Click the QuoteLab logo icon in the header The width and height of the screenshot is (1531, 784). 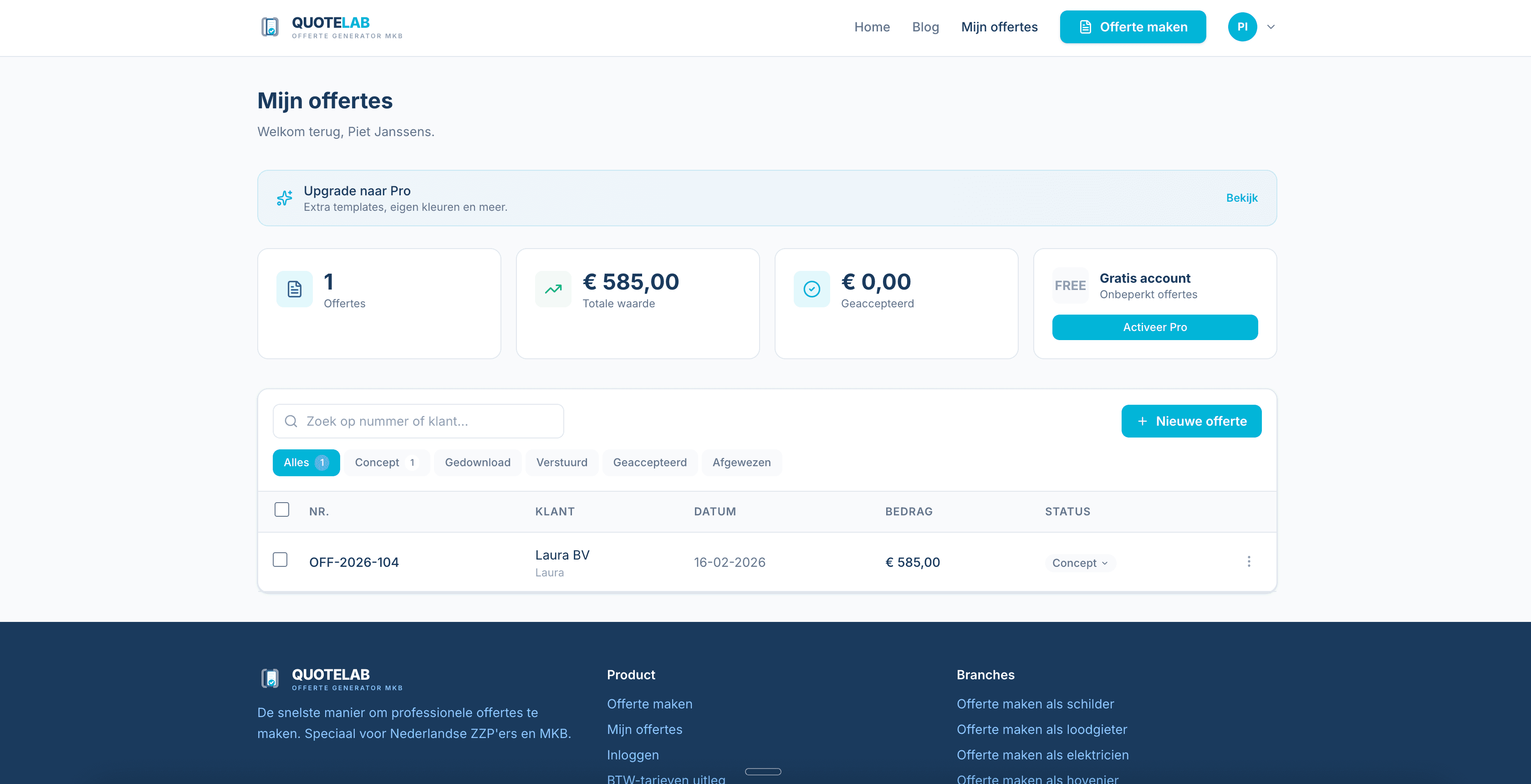(270, 27)
